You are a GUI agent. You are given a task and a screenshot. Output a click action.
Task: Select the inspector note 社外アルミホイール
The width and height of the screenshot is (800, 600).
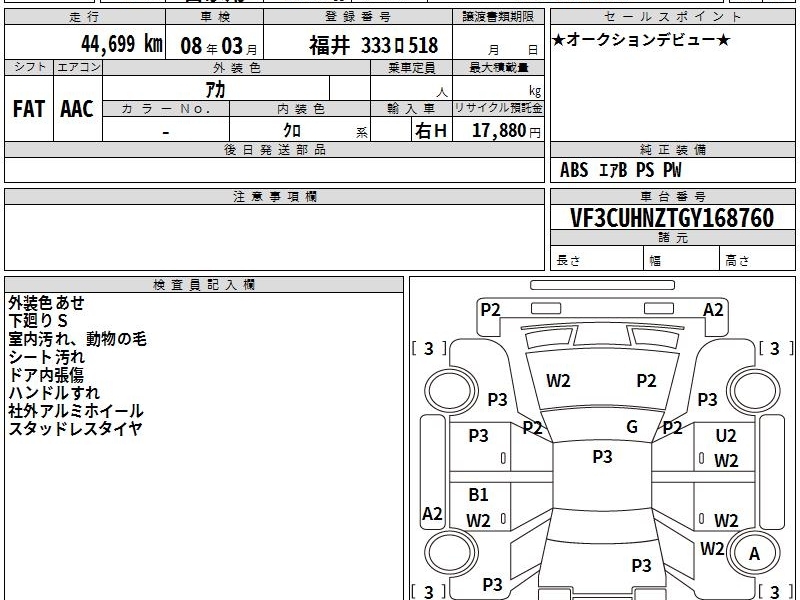(76, 411)
